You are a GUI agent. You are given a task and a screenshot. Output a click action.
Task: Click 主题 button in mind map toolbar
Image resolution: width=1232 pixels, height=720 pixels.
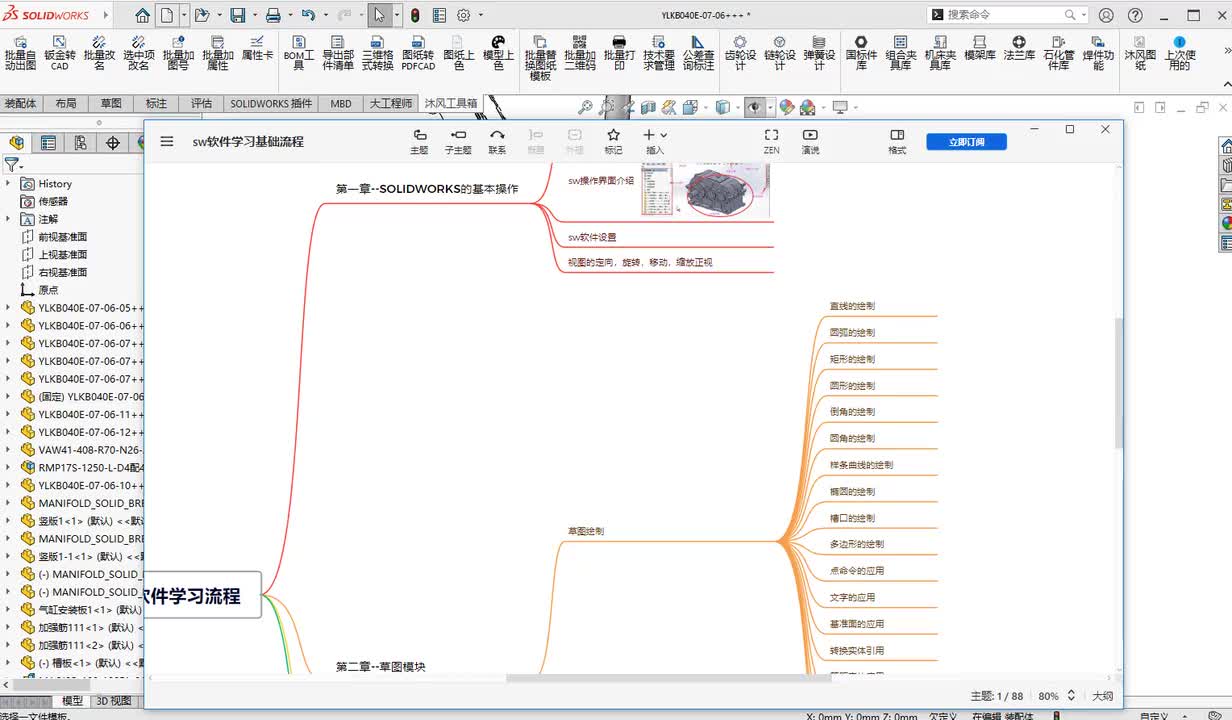(419, 141)
